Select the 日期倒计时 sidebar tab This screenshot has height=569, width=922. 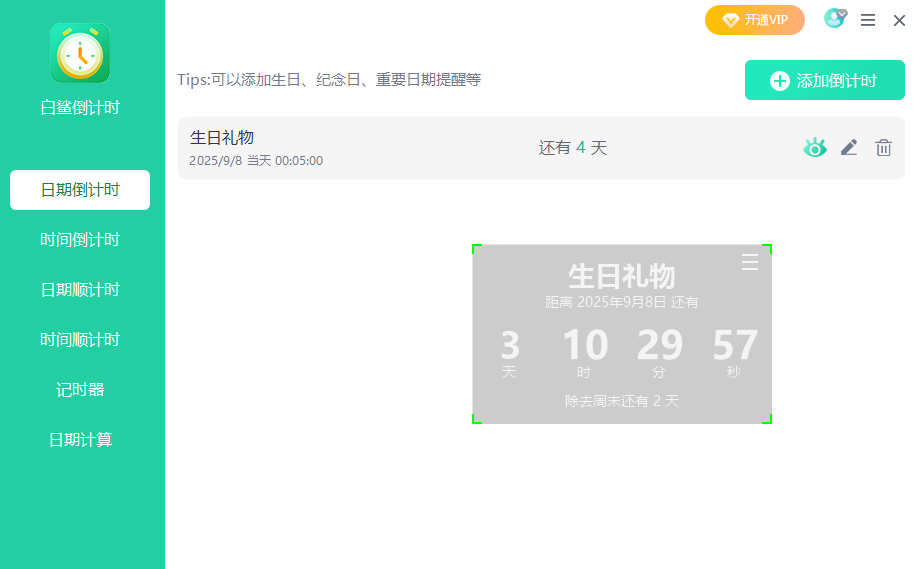click(x=80, y=190)
